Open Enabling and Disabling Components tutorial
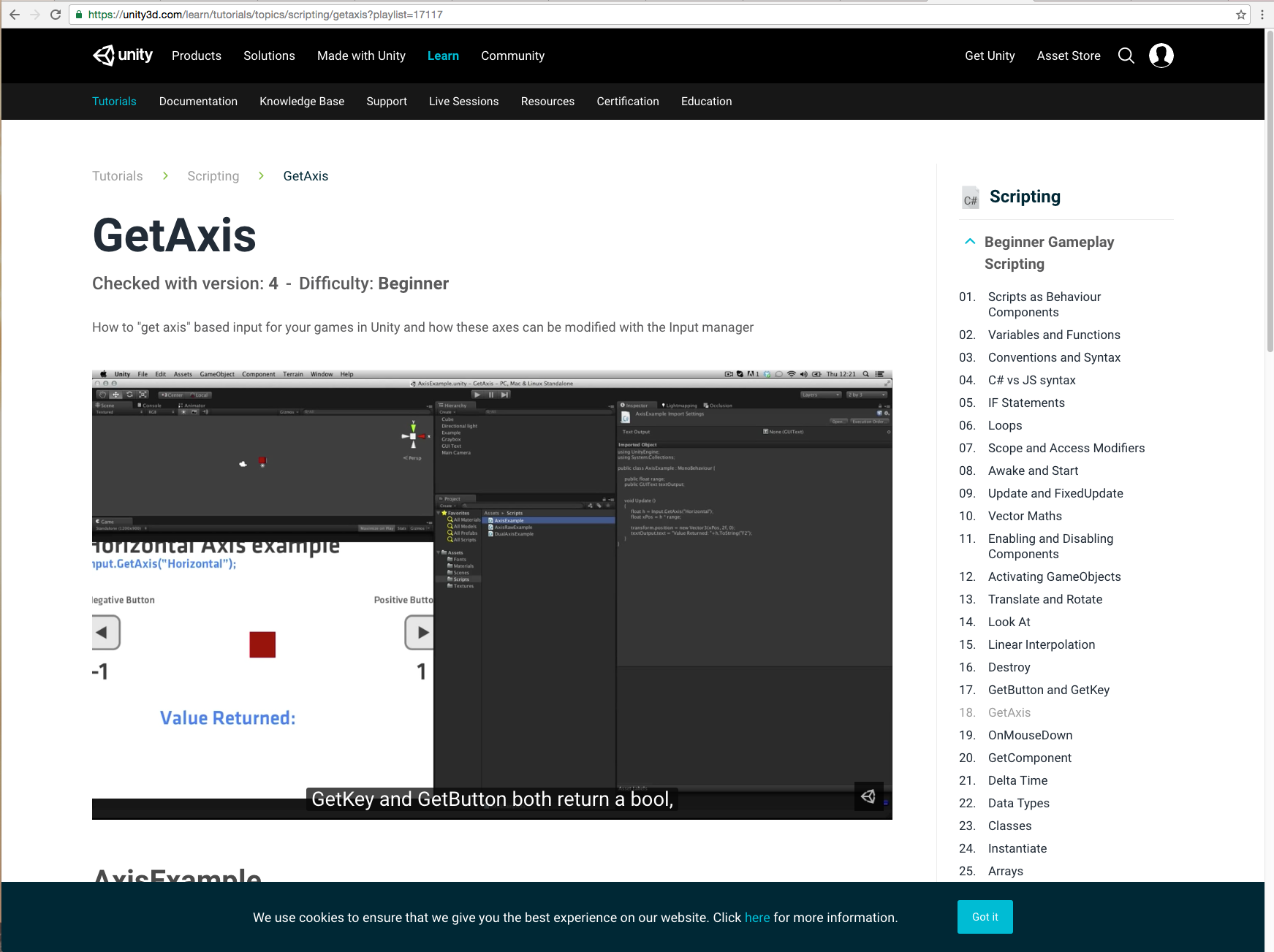This screenshot has height=952, width=1274. coord(1050,547)
